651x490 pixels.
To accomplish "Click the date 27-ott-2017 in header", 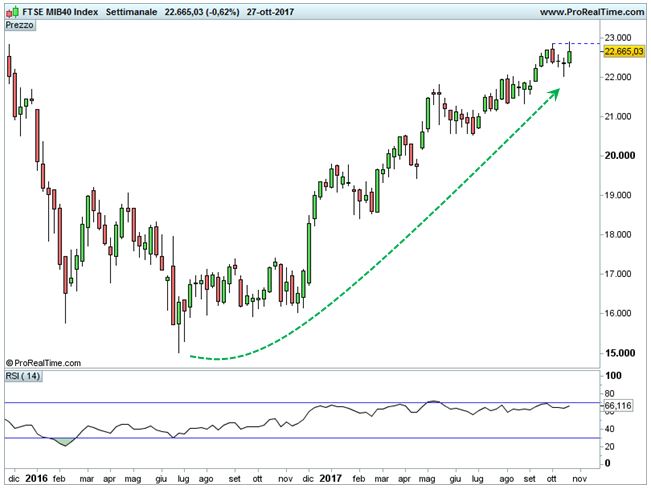I will [x=270, y=12].
